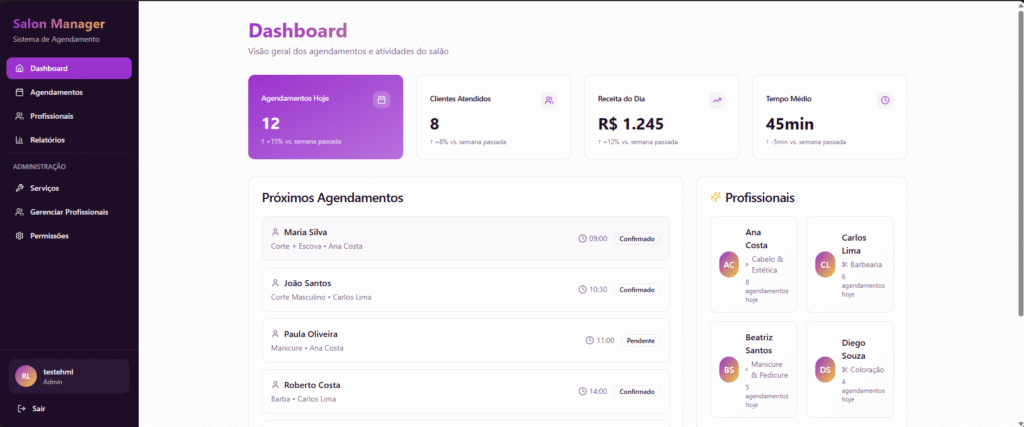Select Roberto Costa's 14:00 appointment
Screen dimensions: 1024x427
tap(466, 391)
